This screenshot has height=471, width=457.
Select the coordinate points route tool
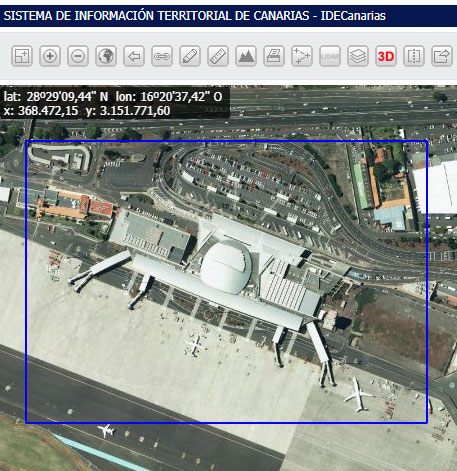pos(302,56)
